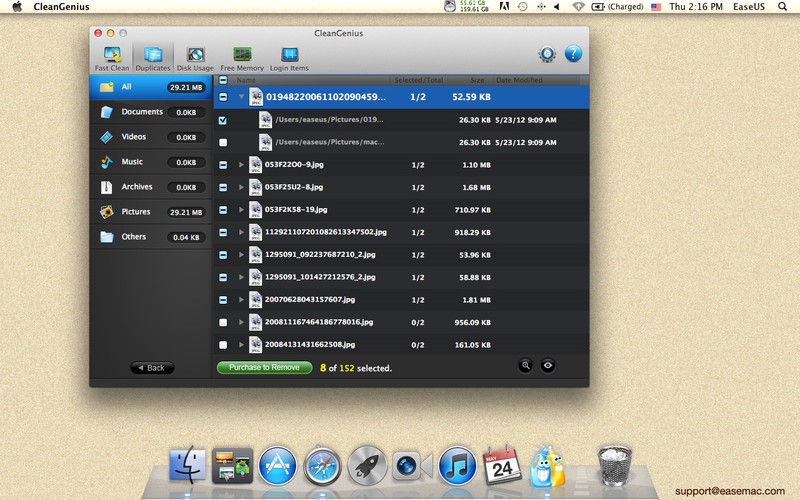
Task: Select the Pictures category
Action: point(151,212)
